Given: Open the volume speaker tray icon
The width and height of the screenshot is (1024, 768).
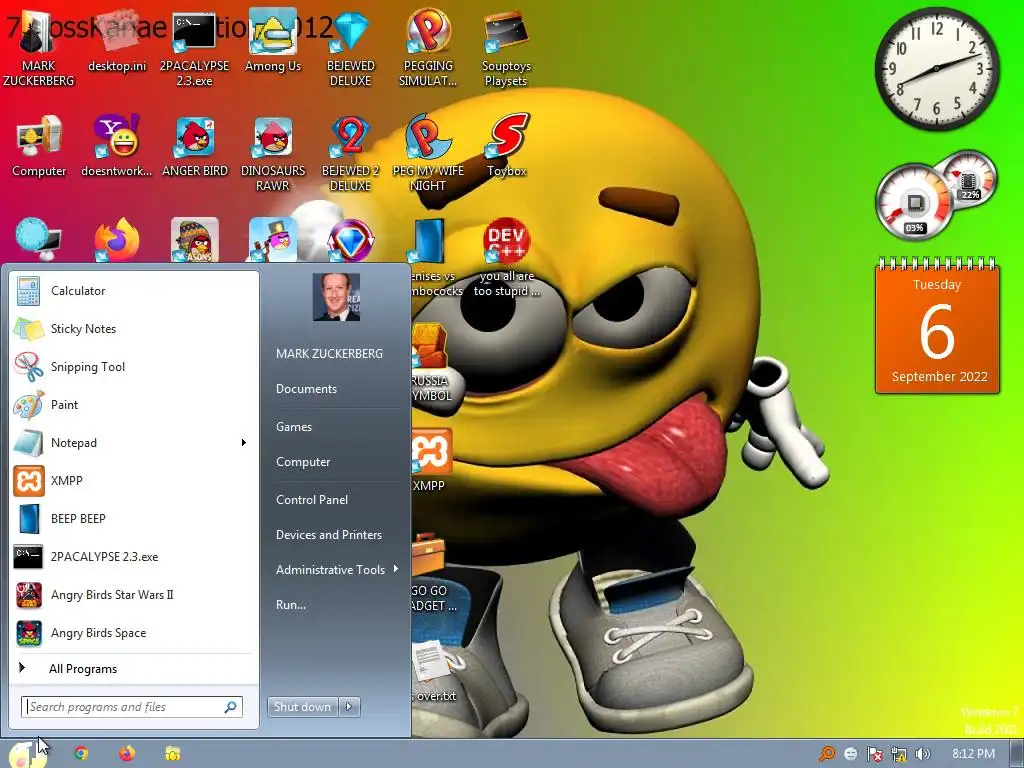Looking at the screenshot, I should coord(922,754).
